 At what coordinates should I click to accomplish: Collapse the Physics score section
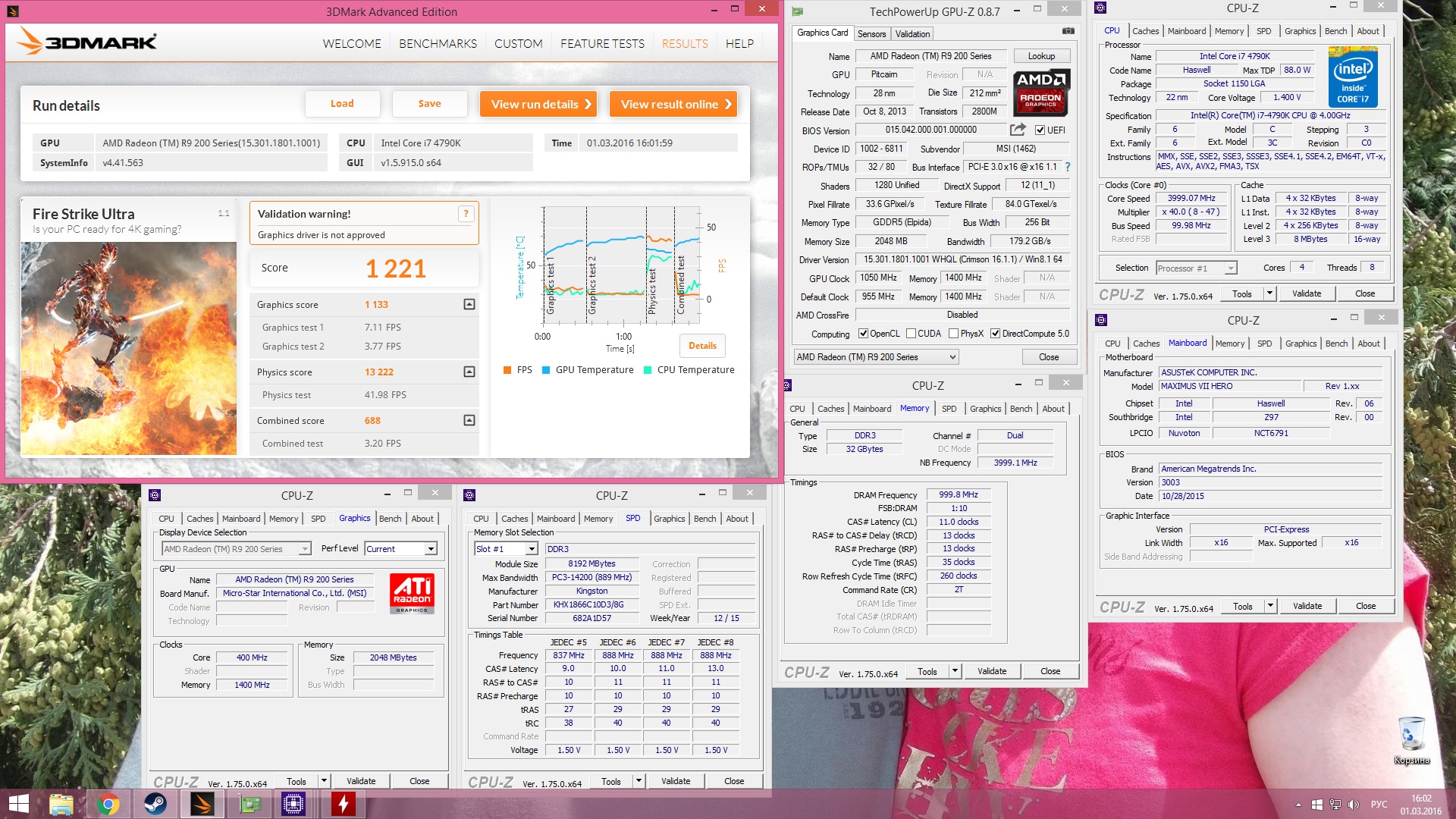(x=469, y=372)
